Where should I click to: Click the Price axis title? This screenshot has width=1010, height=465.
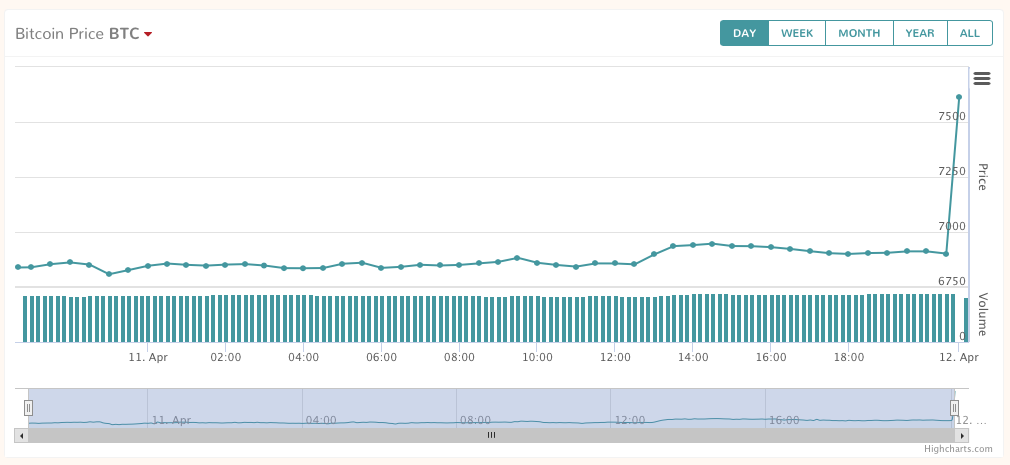[x=982, y=177]
